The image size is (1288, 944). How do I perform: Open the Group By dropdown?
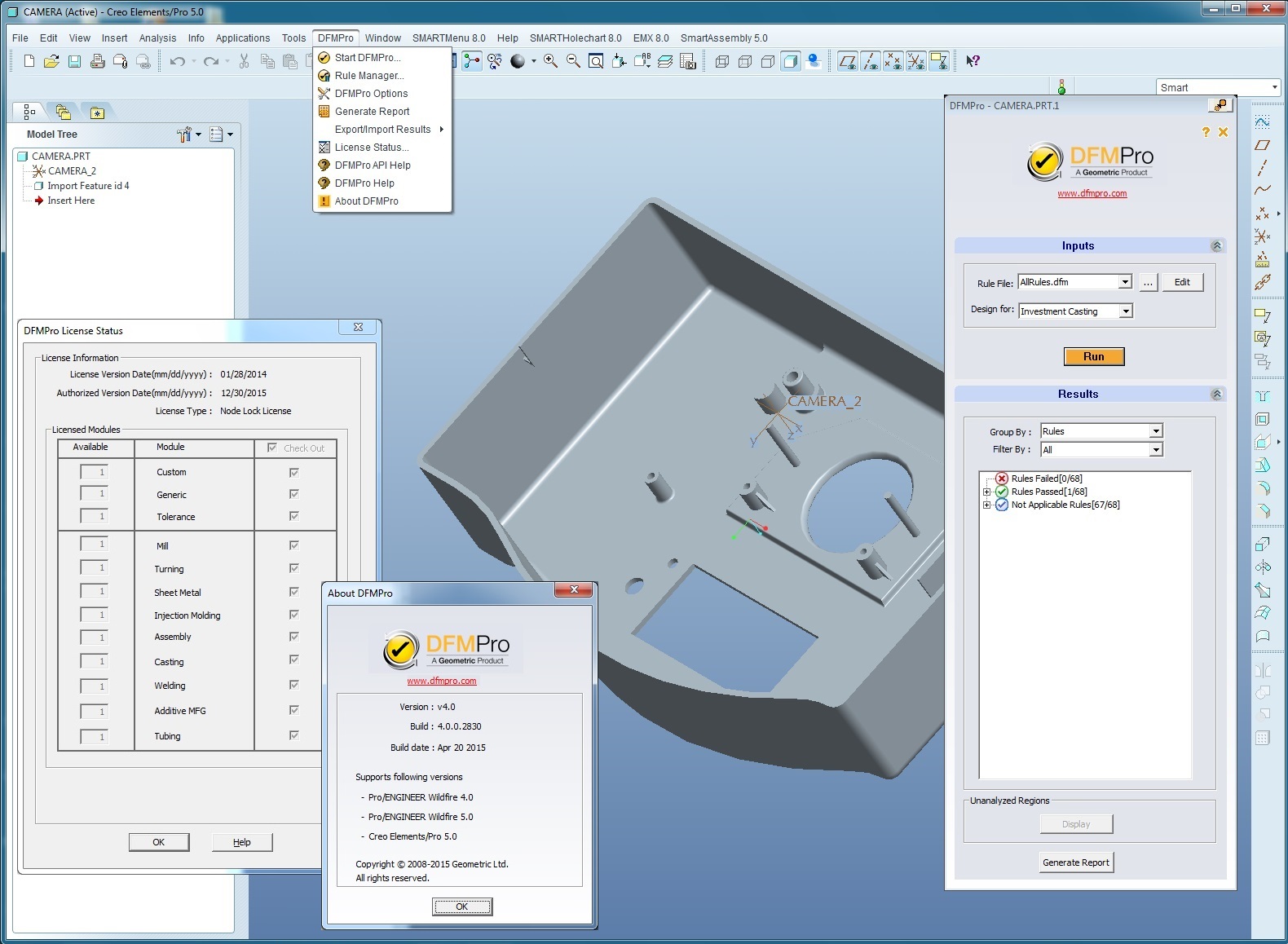click(x=1156, y=431)
